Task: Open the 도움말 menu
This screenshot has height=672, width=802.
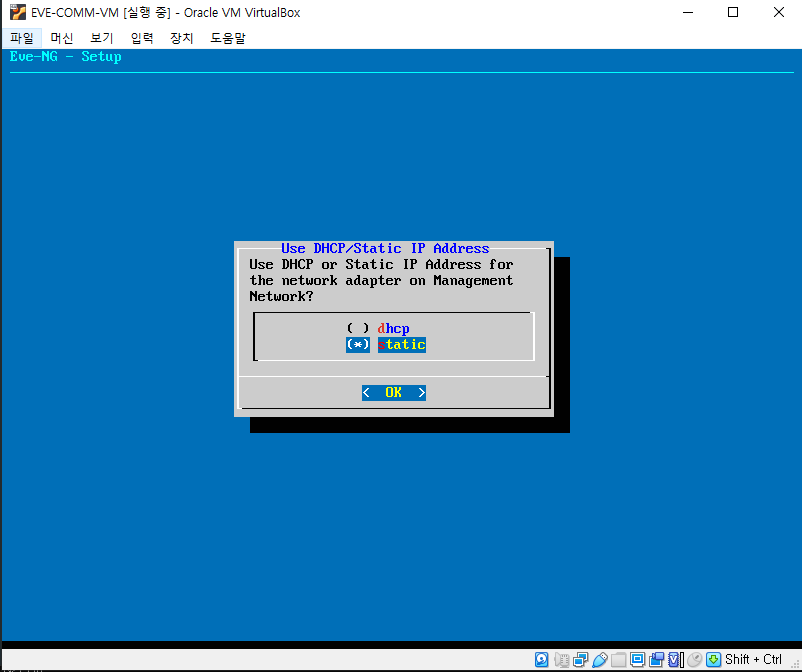Action: (228, 38)
